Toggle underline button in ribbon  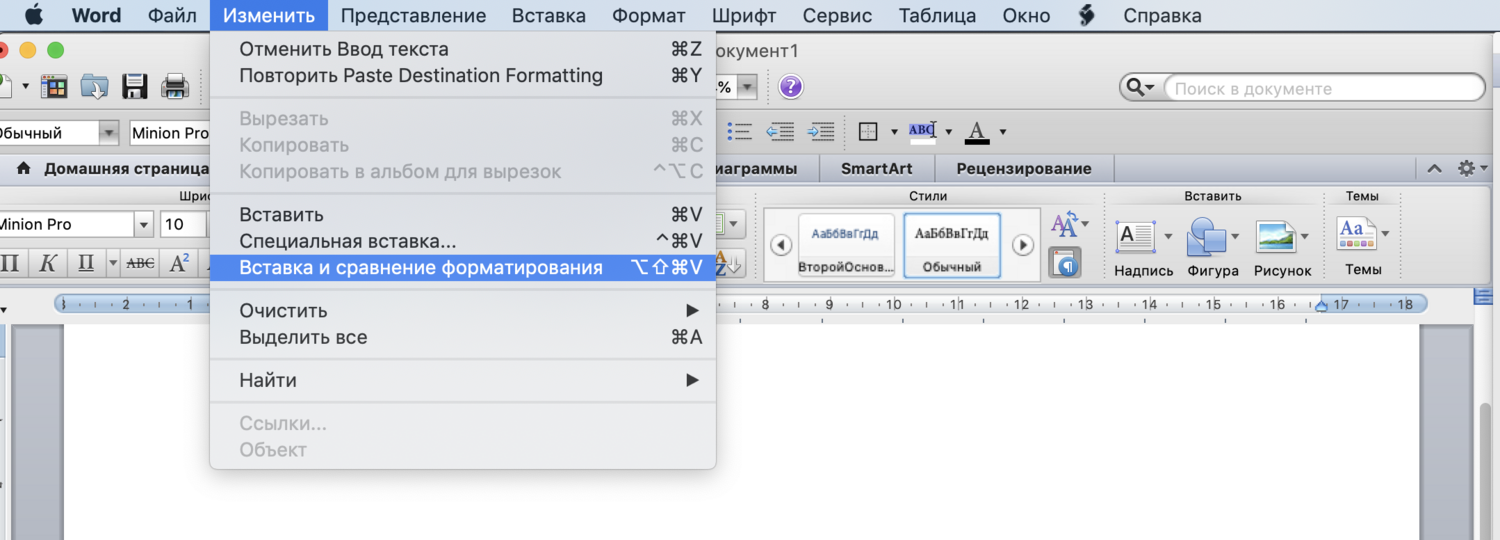point(85,264)
